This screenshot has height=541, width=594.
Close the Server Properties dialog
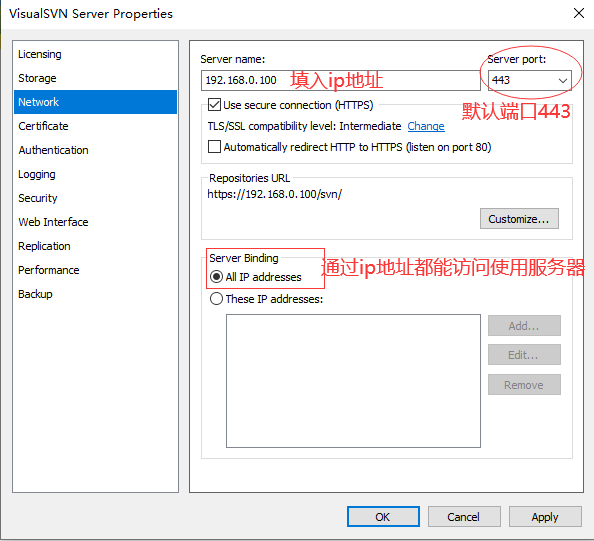(x=578, y=13)
